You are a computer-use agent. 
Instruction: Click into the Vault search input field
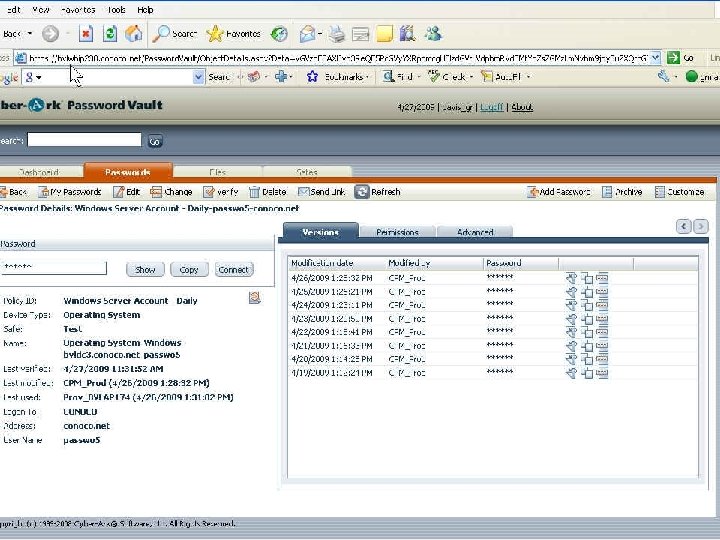point(84,140)
